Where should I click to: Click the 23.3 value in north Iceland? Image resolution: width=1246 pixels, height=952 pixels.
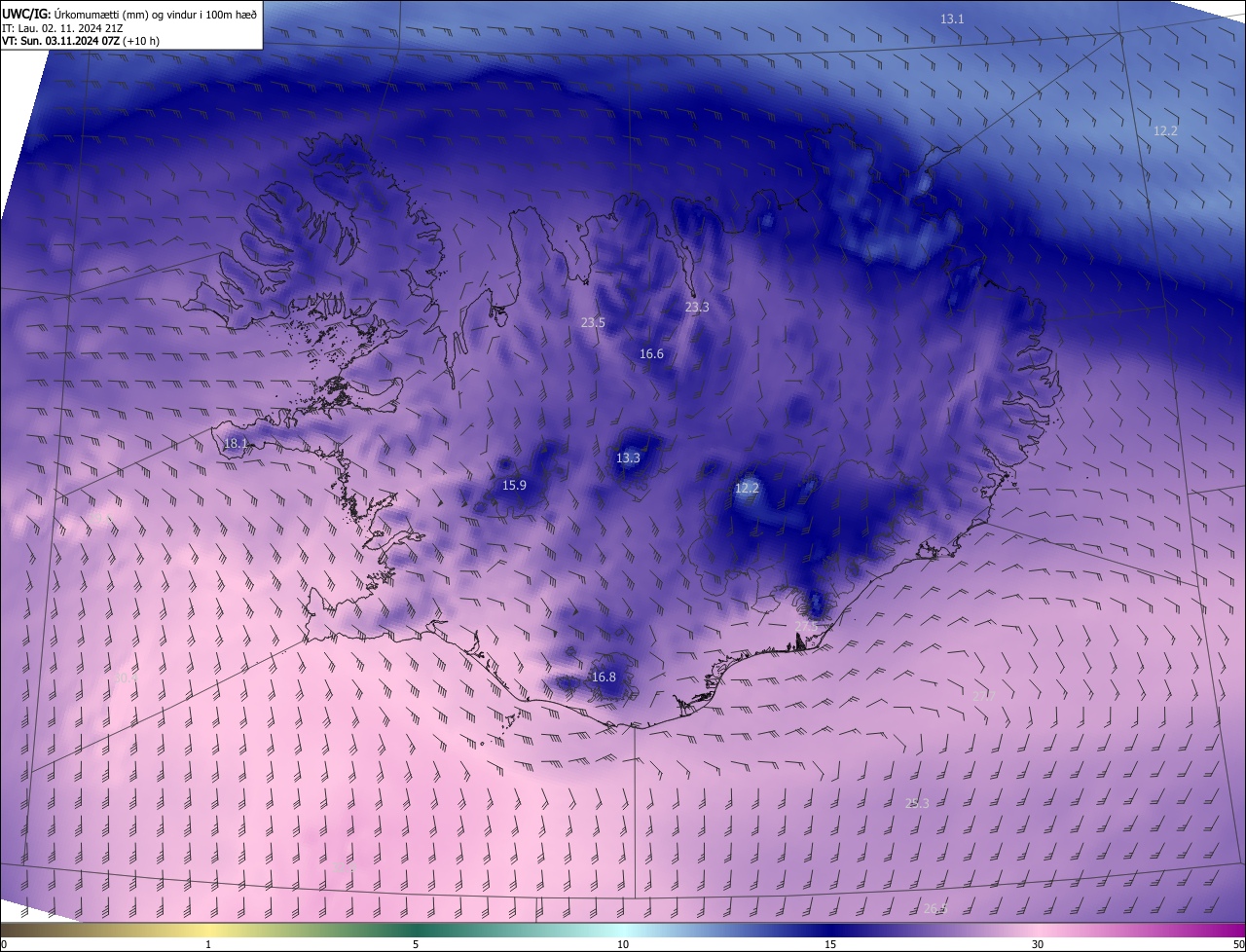(x=697, y=307)
